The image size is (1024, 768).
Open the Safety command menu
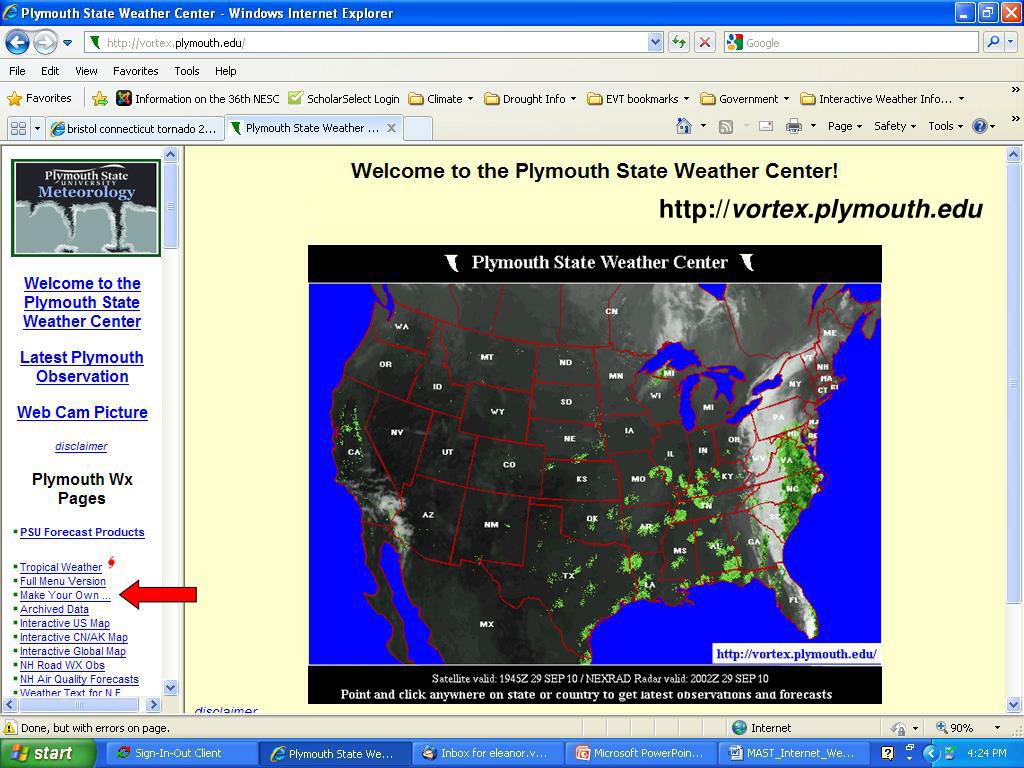pos(895,126)
